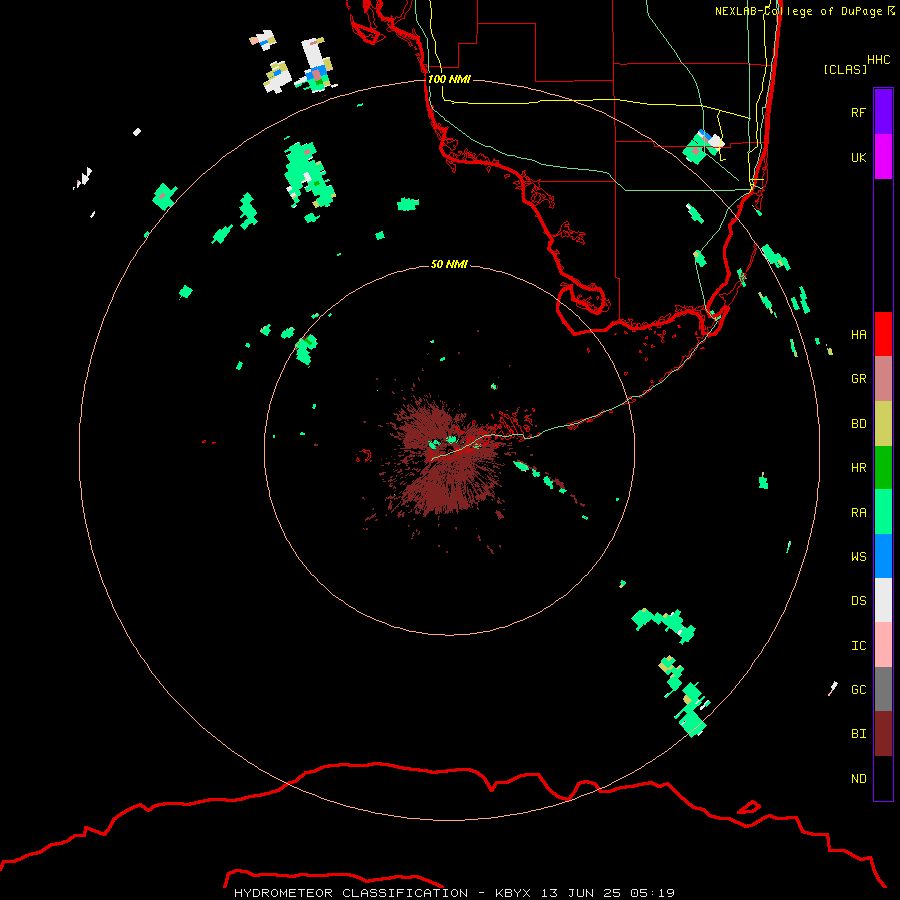Click the HR legend label
900x900 pixels.
pyautogui.click(x=859, y=468)
